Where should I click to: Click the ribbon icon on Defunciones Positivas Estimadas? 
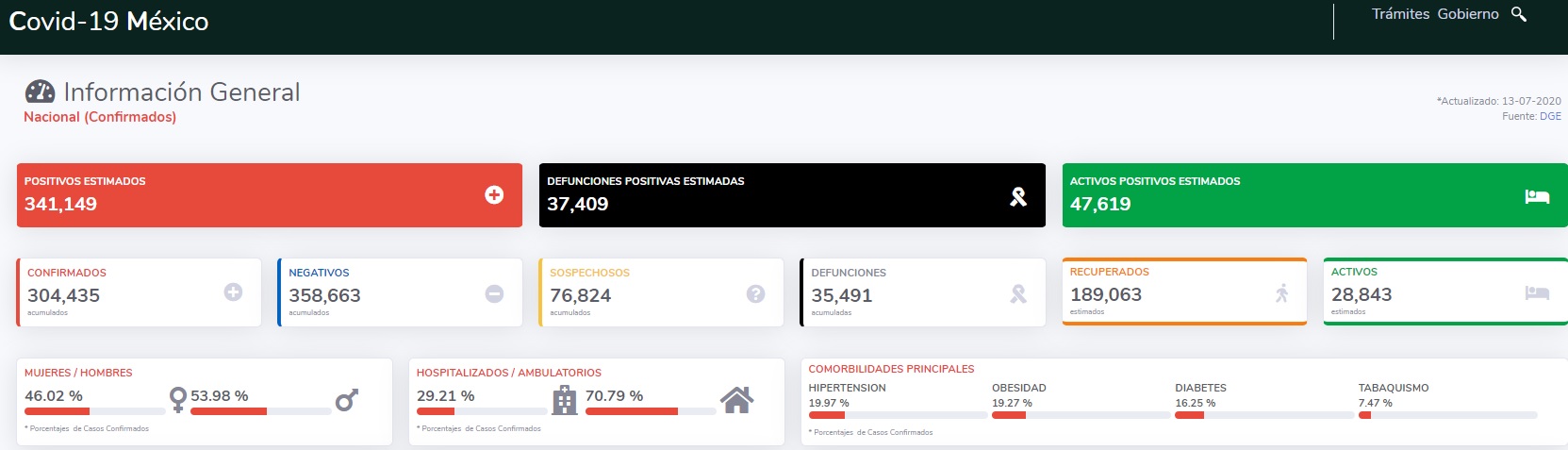point(1018,196)
